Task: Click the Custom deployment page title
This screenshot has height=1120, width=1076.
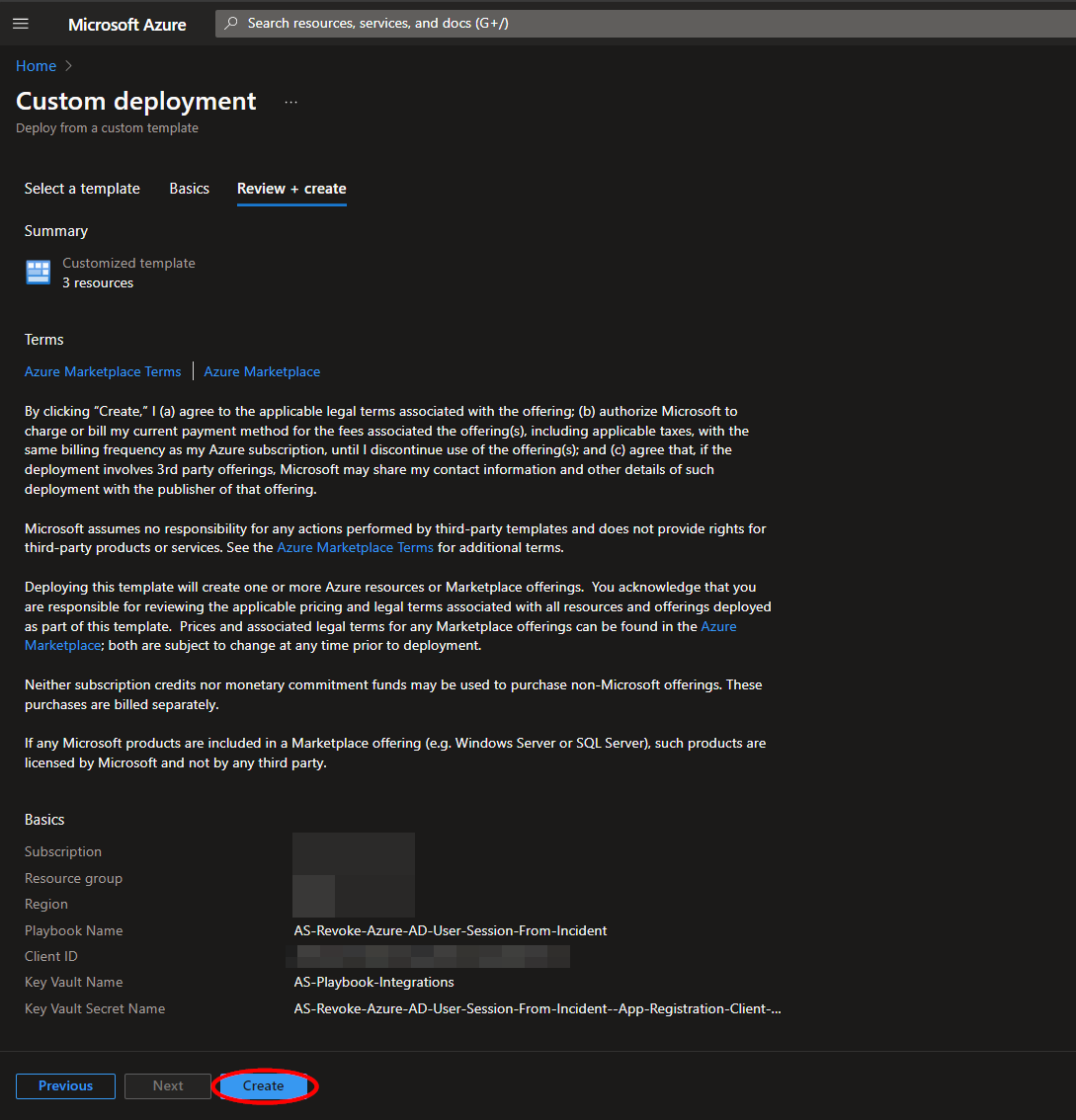Action: point(135,102)
